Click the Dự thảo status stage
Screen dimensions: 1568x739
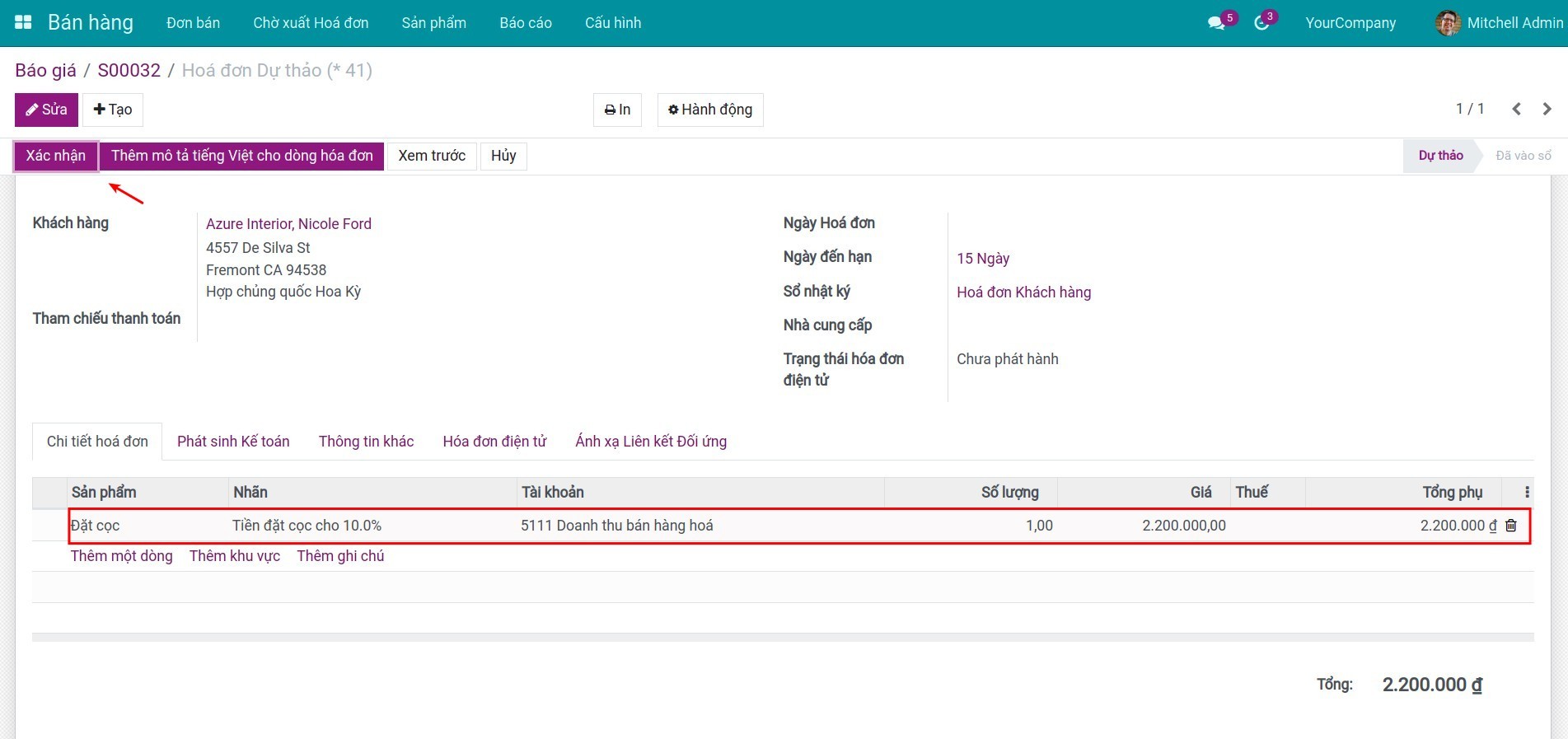coord(1440,156)
